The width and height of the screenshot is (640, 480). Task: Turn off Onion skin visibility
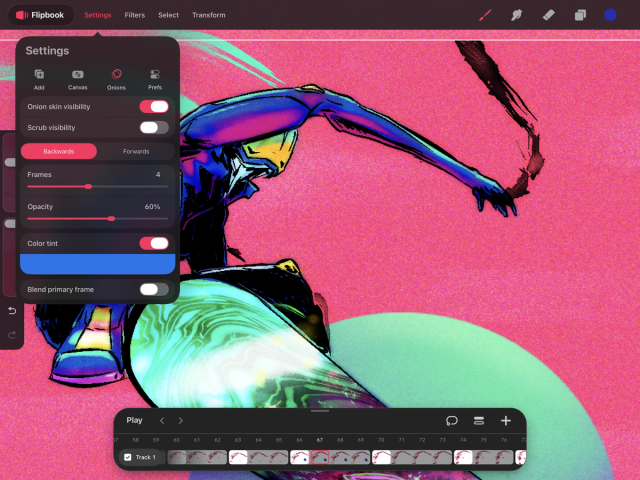(154, 107)
